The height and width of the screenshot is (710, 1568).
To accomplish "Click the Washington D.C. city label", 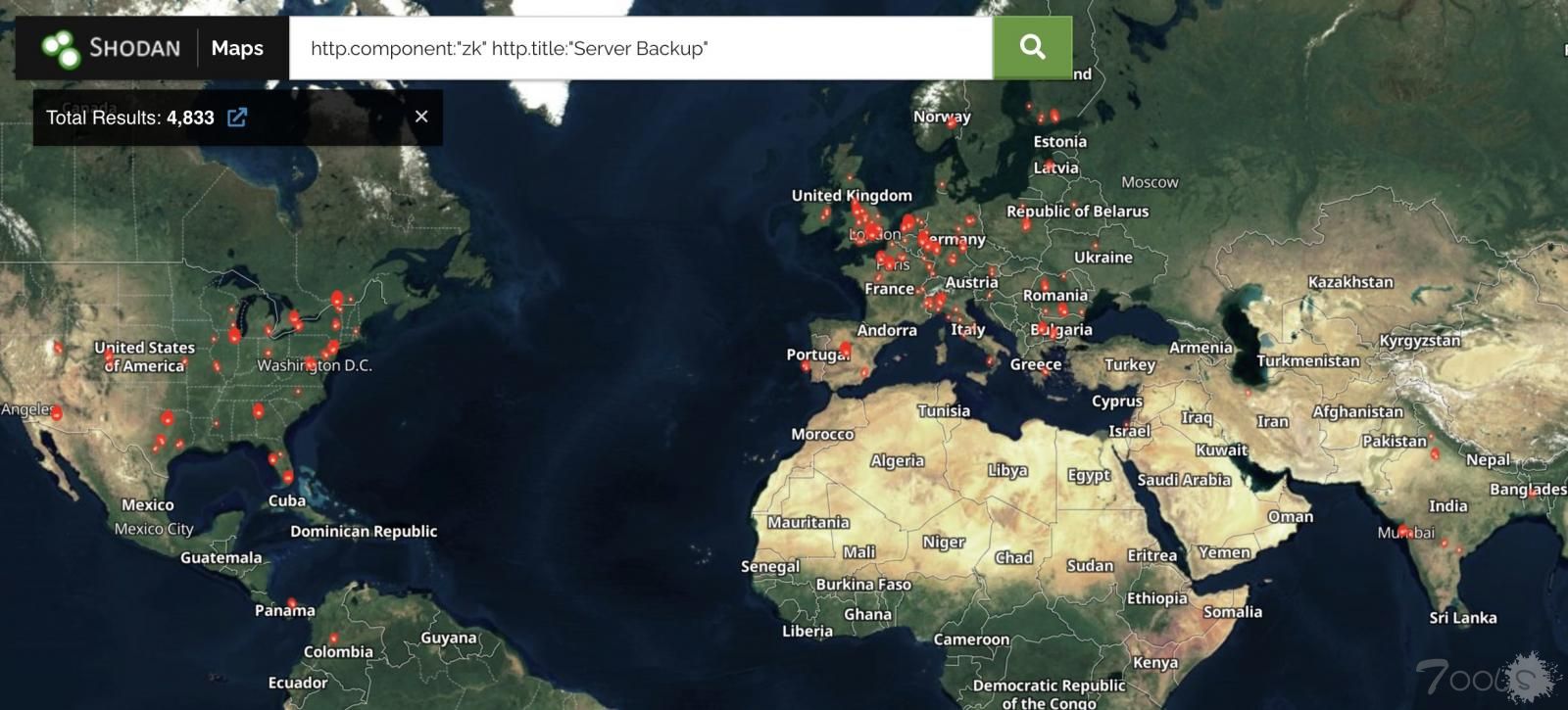I will click(x=314, y=365).
